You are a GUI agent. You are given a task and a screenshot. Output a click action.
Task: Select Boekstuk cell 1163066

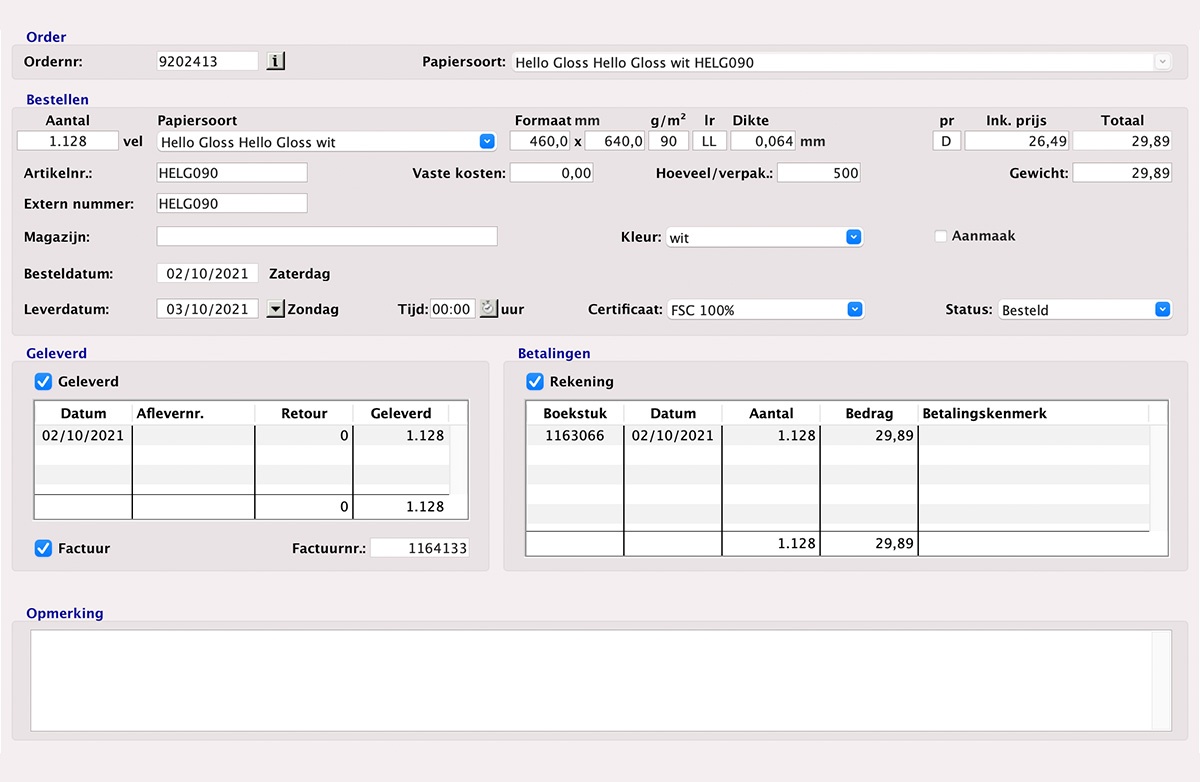click(x=575, y=436)
